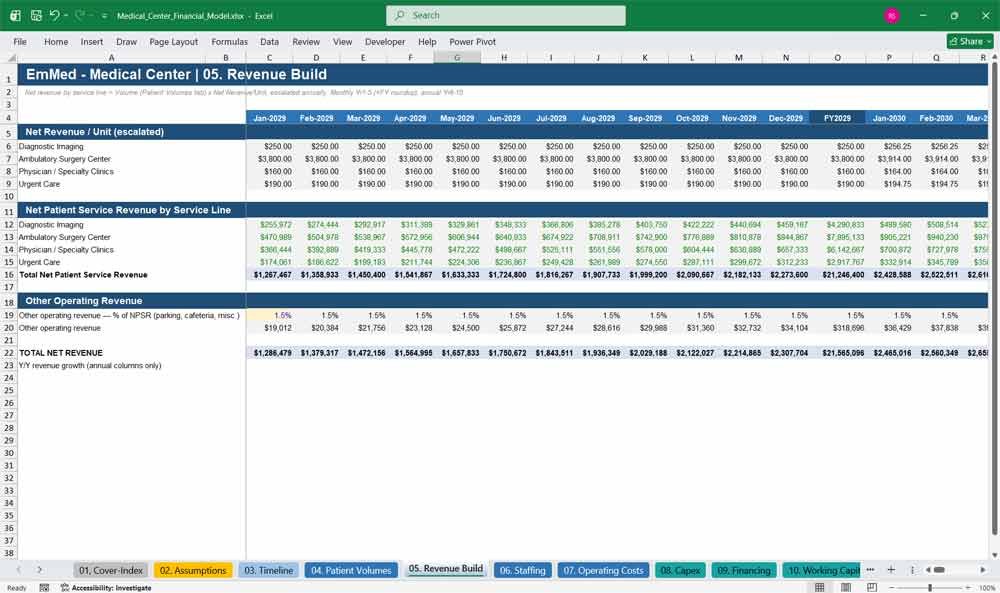Viewport: 1000px width, 593px height.
Task: Click the Search box in title bar
Action: tap(506, 15)
